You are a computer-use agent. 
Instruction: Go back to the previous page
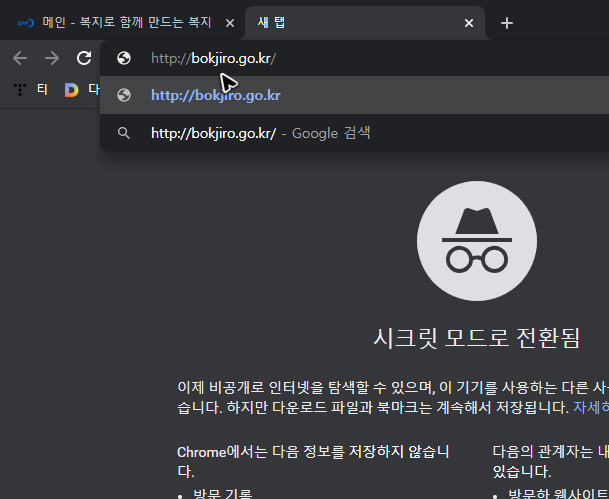pyautogui.click(x=20, y=59)
